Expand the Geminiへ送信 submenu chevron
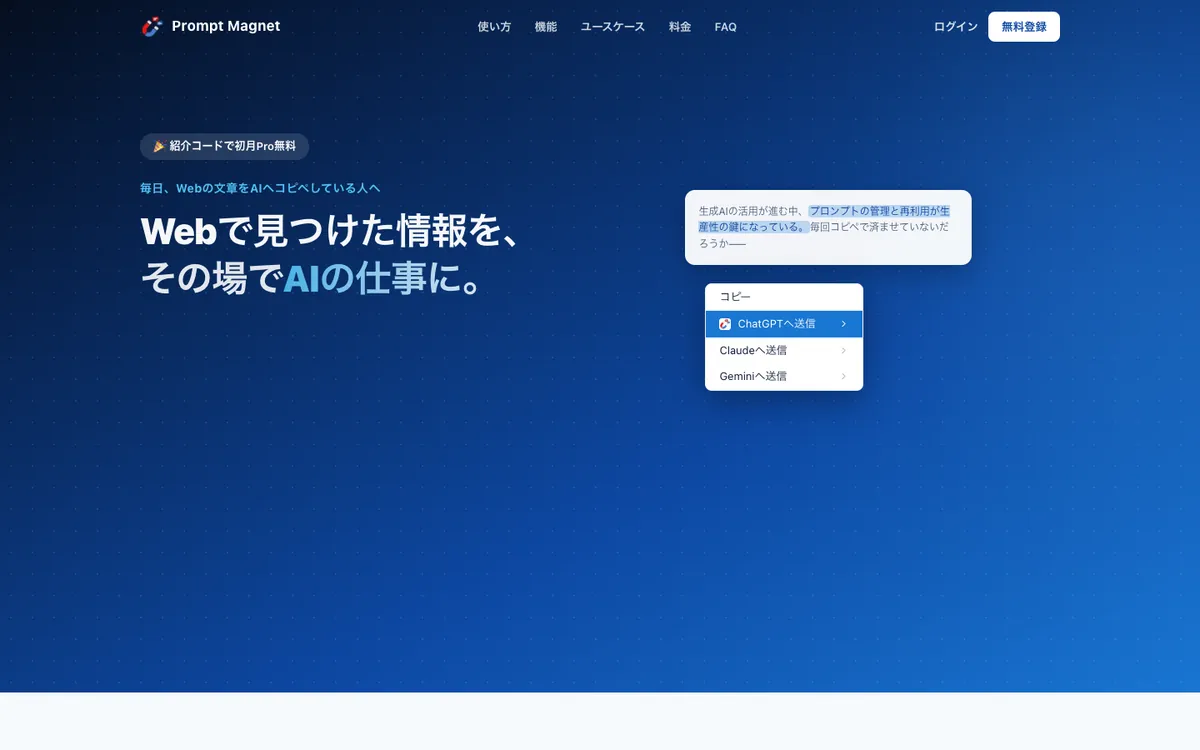The width and height of the screenshot is (1200, 750). (844, 376)
